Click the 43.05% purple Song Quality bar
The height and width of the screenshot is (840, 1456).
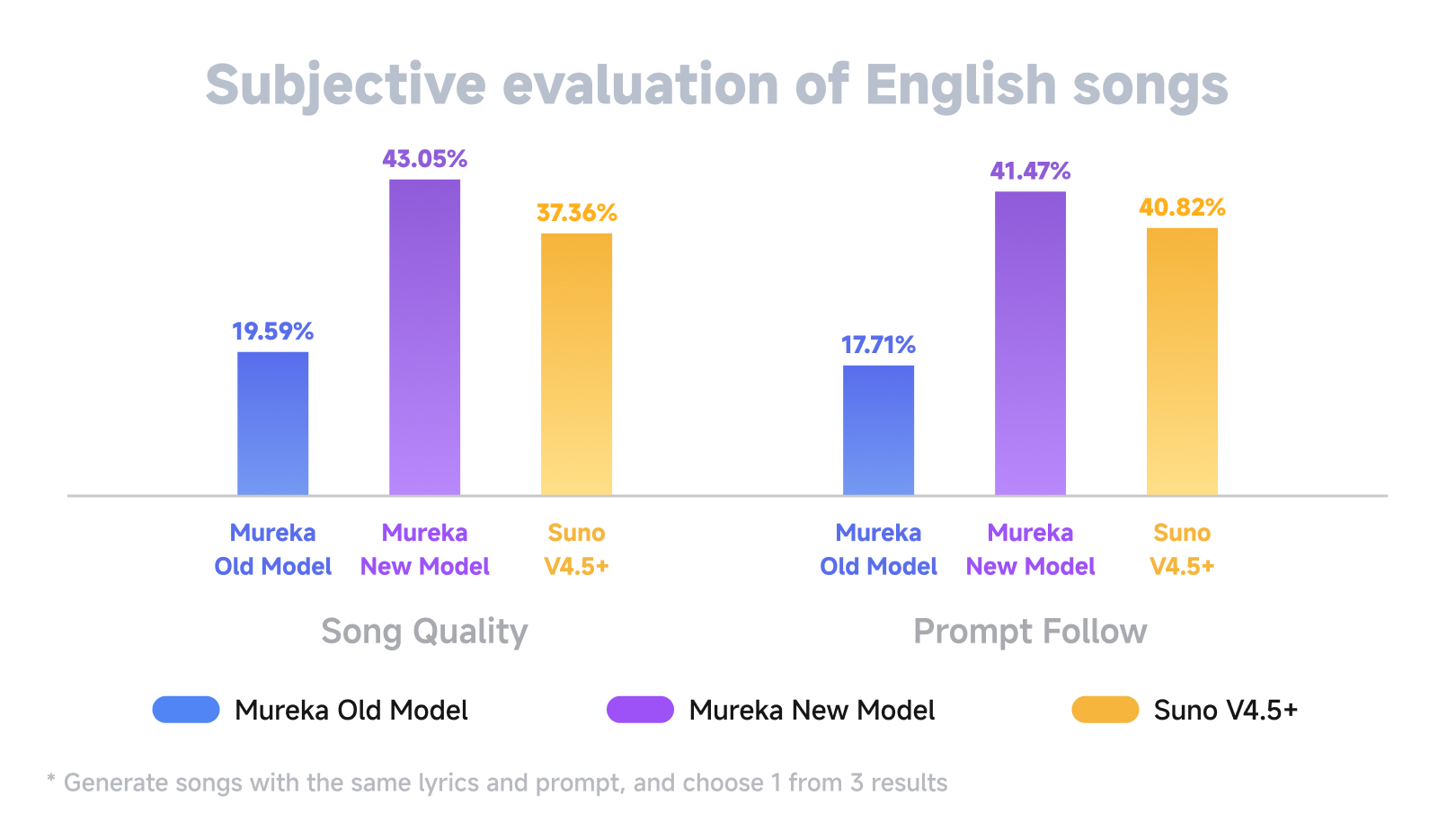coord(424,337)
